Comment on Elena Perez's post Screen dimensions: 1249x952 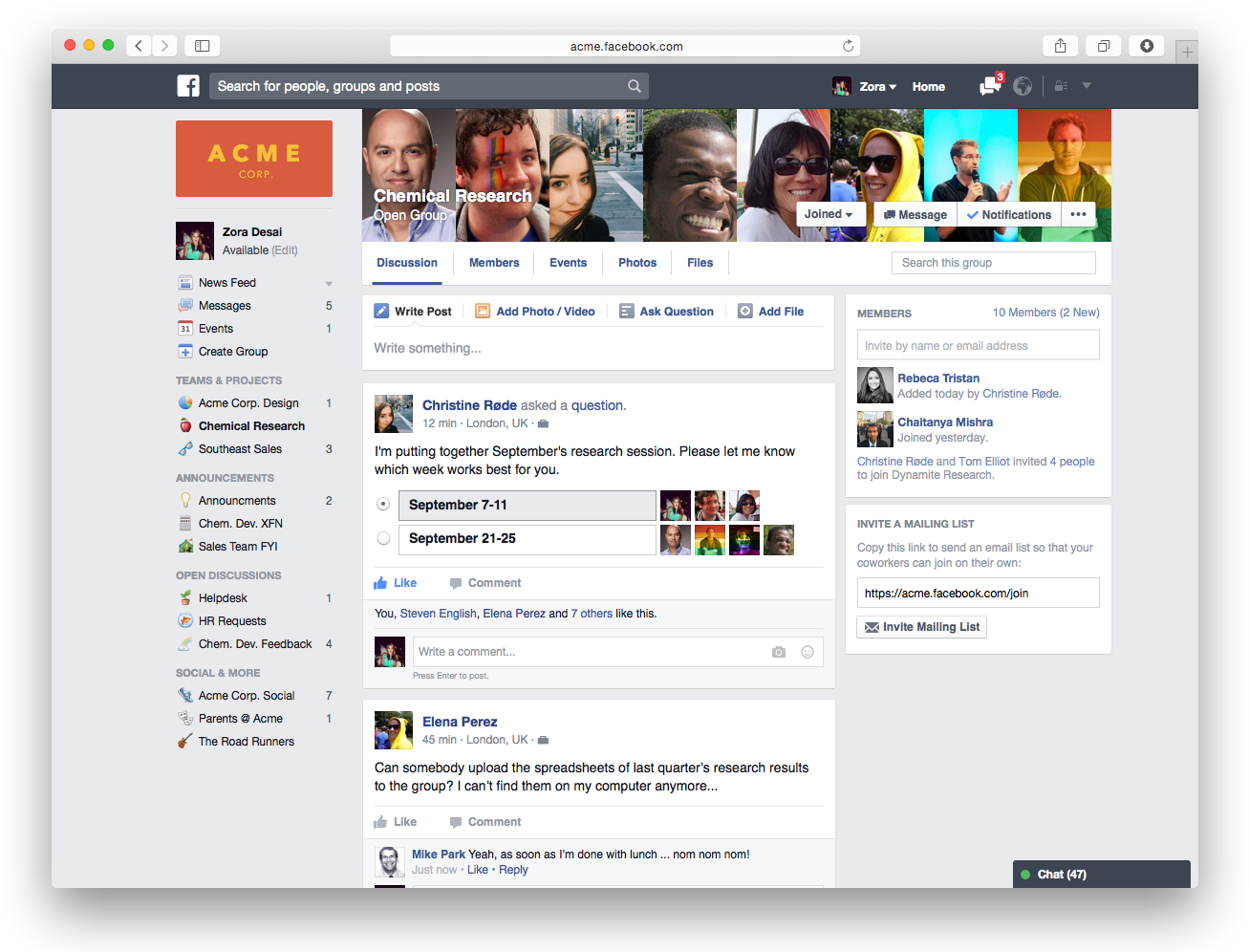(x=485, y=822)
